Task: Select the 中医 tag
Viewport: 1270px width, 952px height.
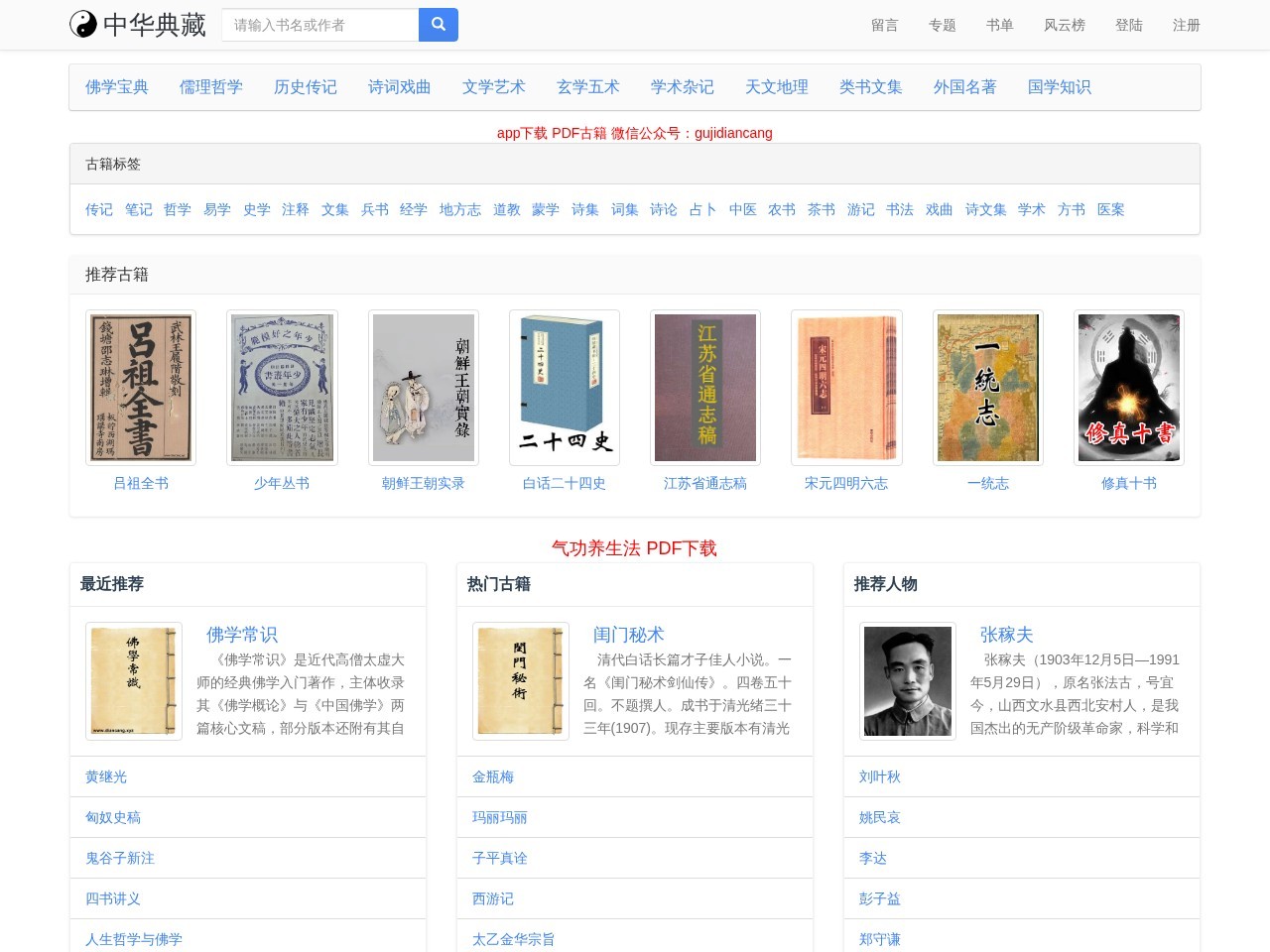Action: 742,209
